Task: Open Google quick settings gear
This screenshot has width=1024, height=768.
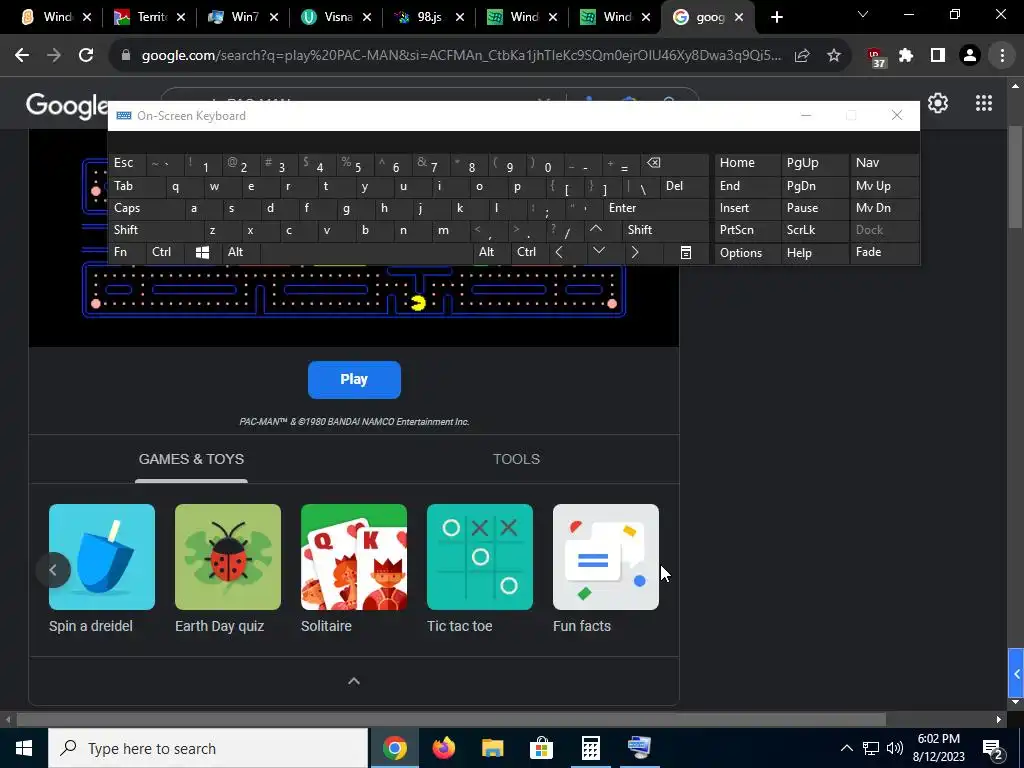Action: 938,103
